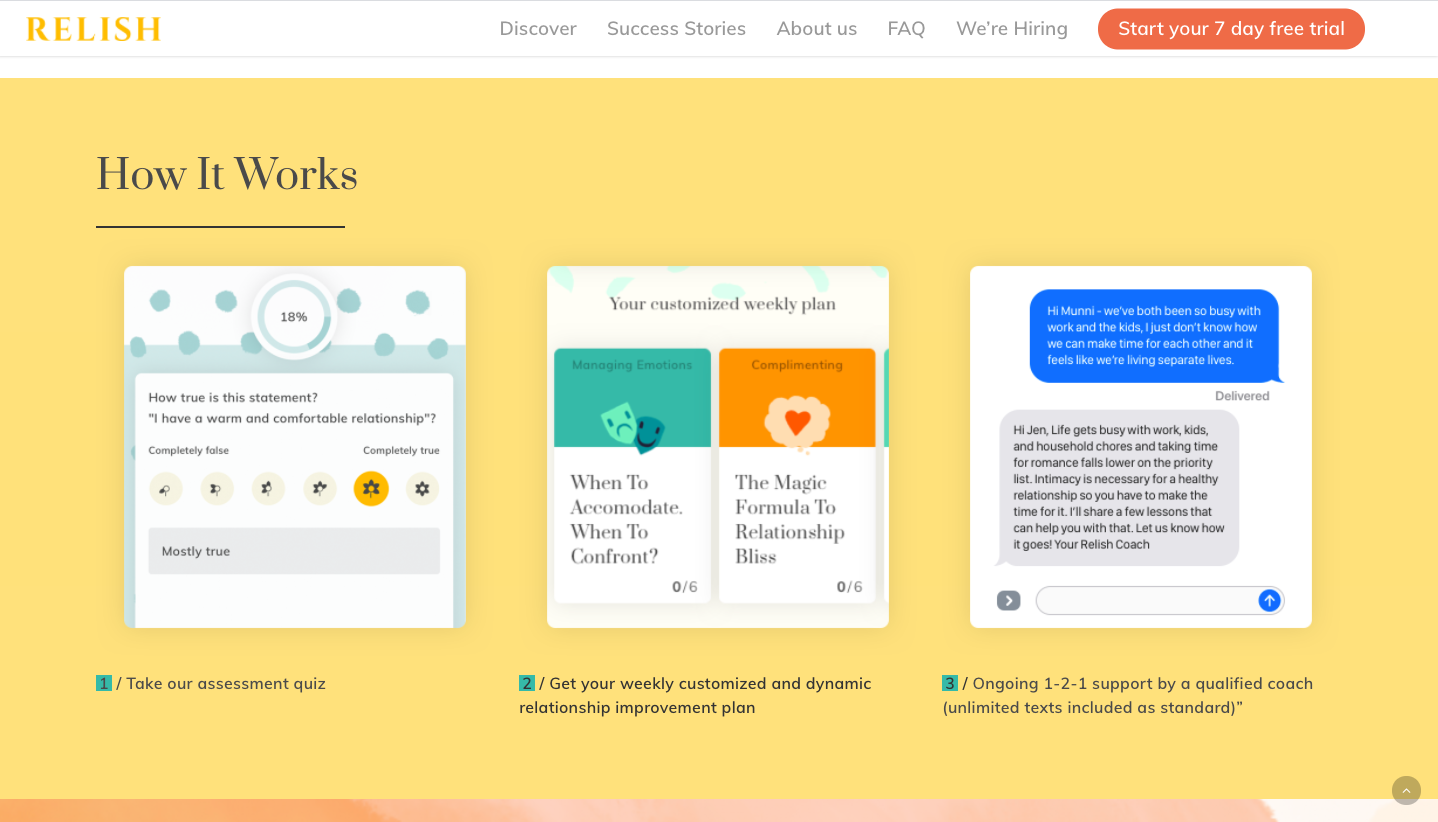Select the highlighted orange flower rating option
The image size is (1438, 822).
pos(371,488)
